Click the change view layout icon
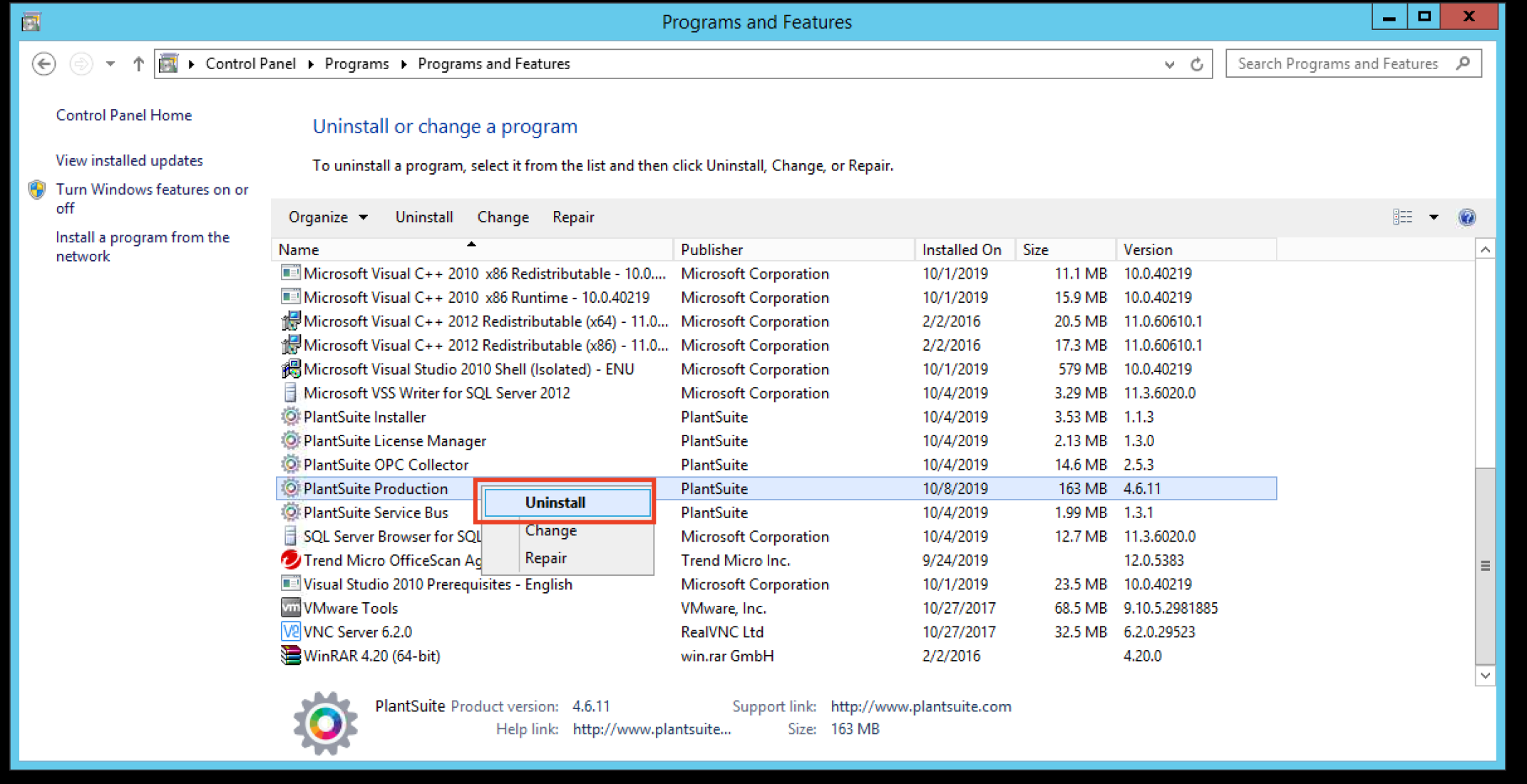Image resolution: width=1527 pixels, height=784 pixels. tap(1402, 217)
